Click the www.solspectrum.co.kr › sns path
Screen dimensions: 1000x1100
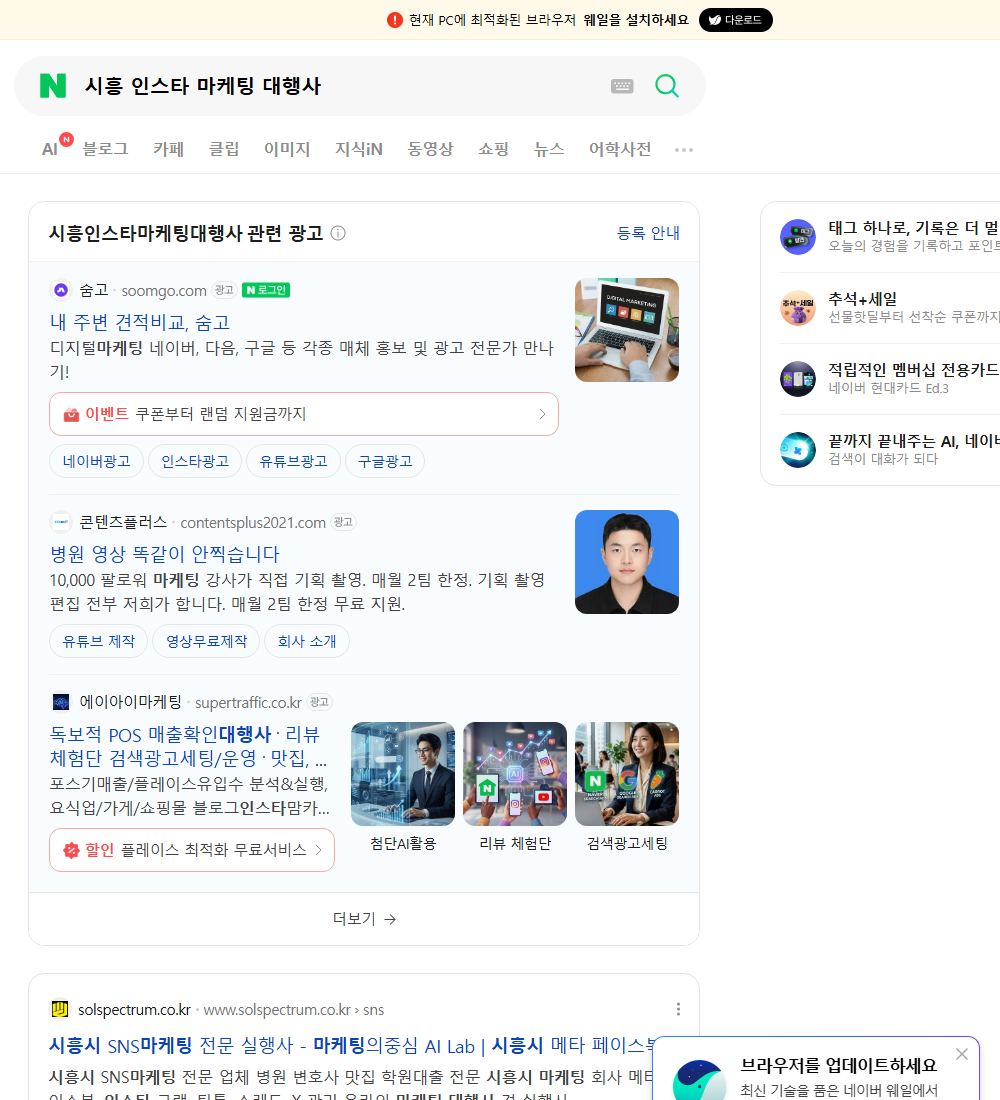(293, 1010)
